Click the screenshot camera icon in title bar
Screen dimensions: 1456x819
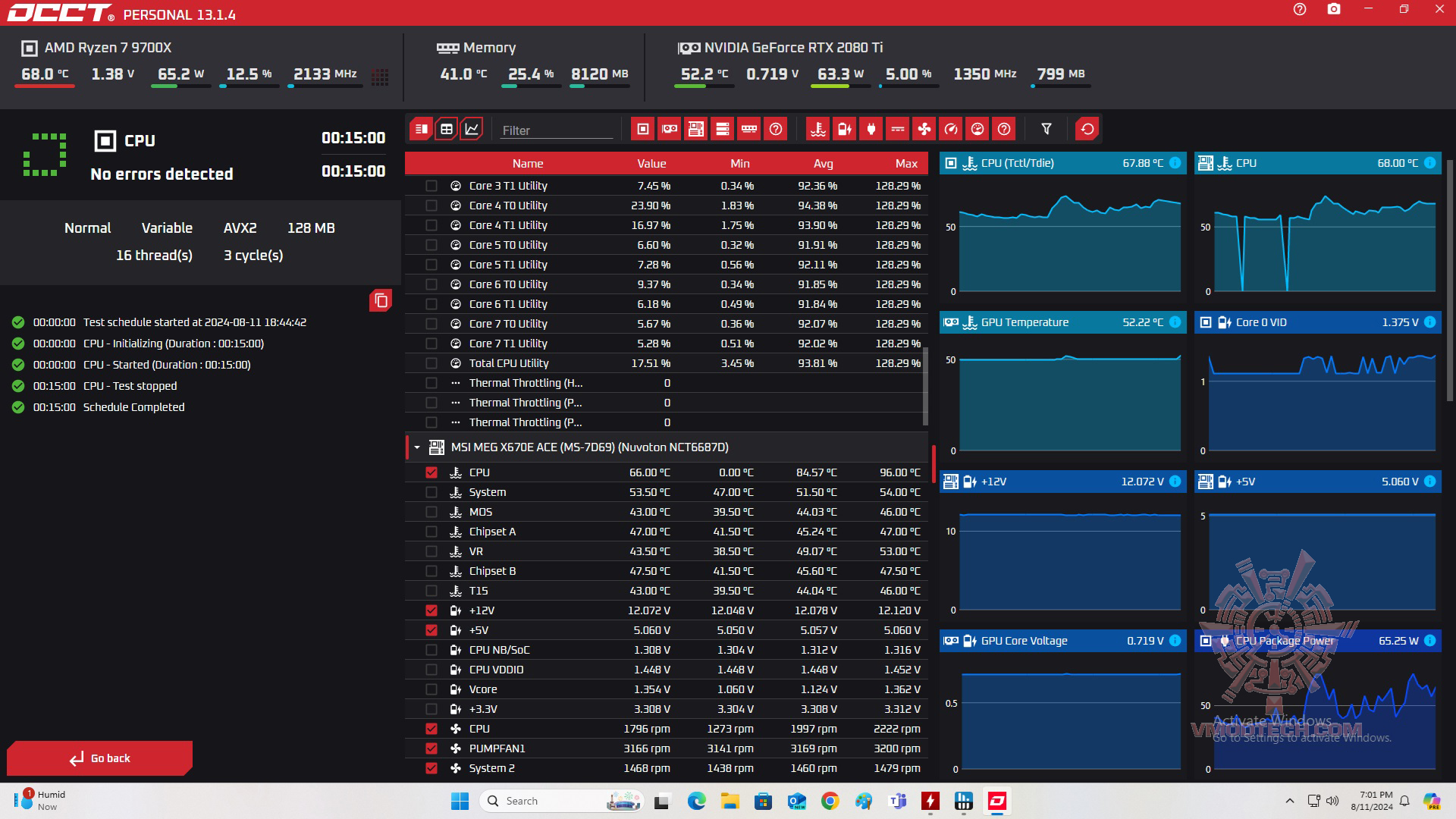pyautogui.click(x=1333, y=10)
